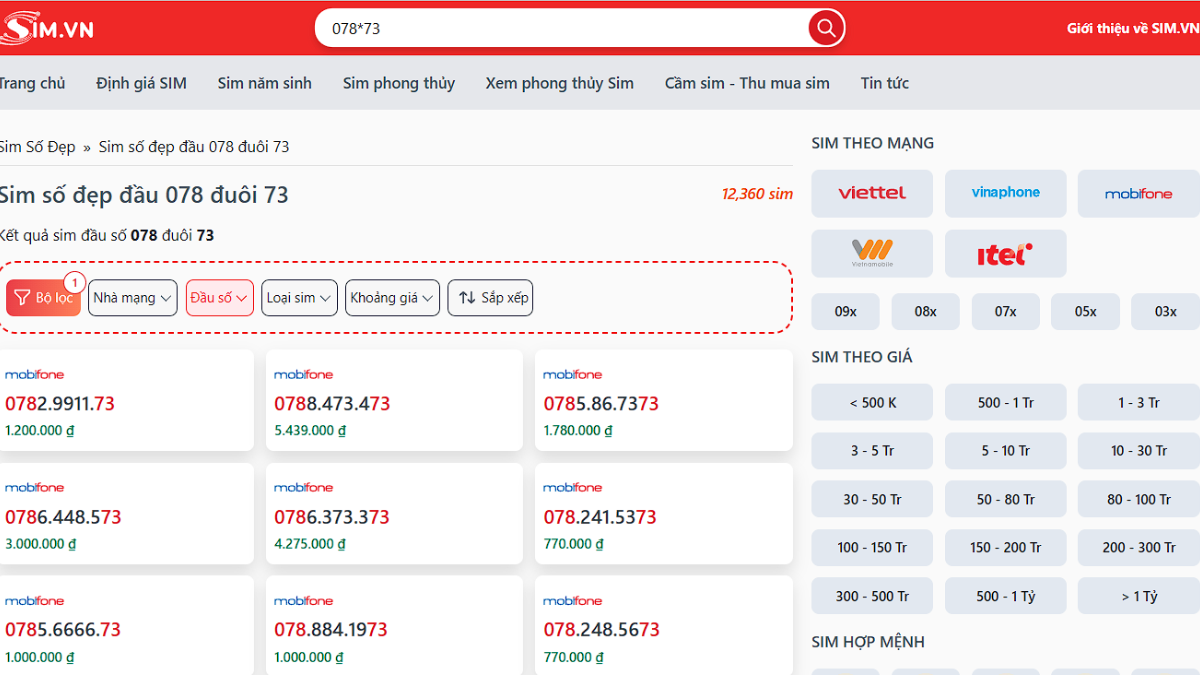The image size is (1200, 675).
Task: Select price range 3 - 5 Tr
Action: (872, 450)
